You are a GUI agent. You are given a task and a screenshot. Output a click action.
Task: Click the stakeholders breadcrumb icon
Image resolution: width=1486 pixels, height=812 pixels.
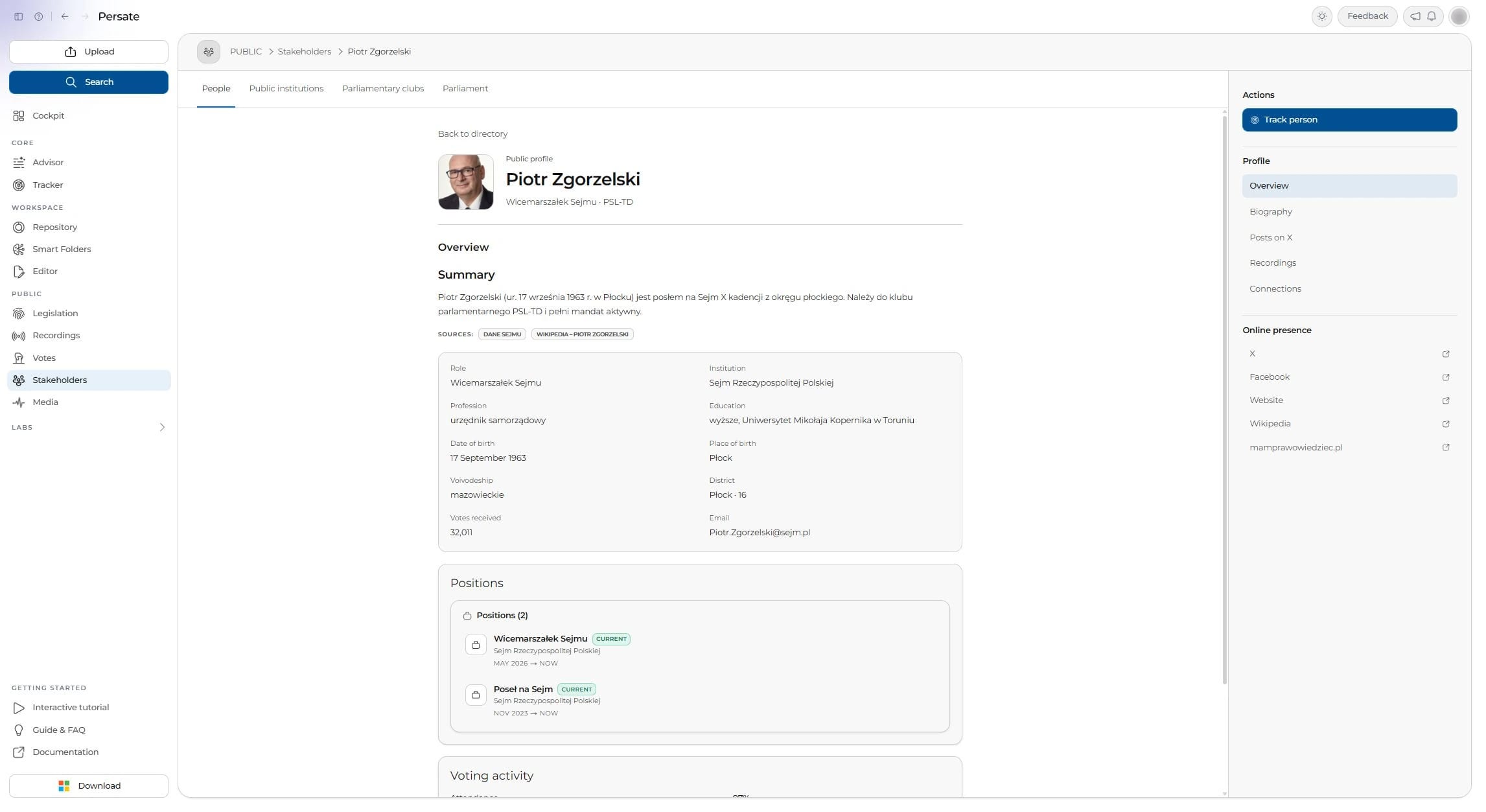[209, 52]
